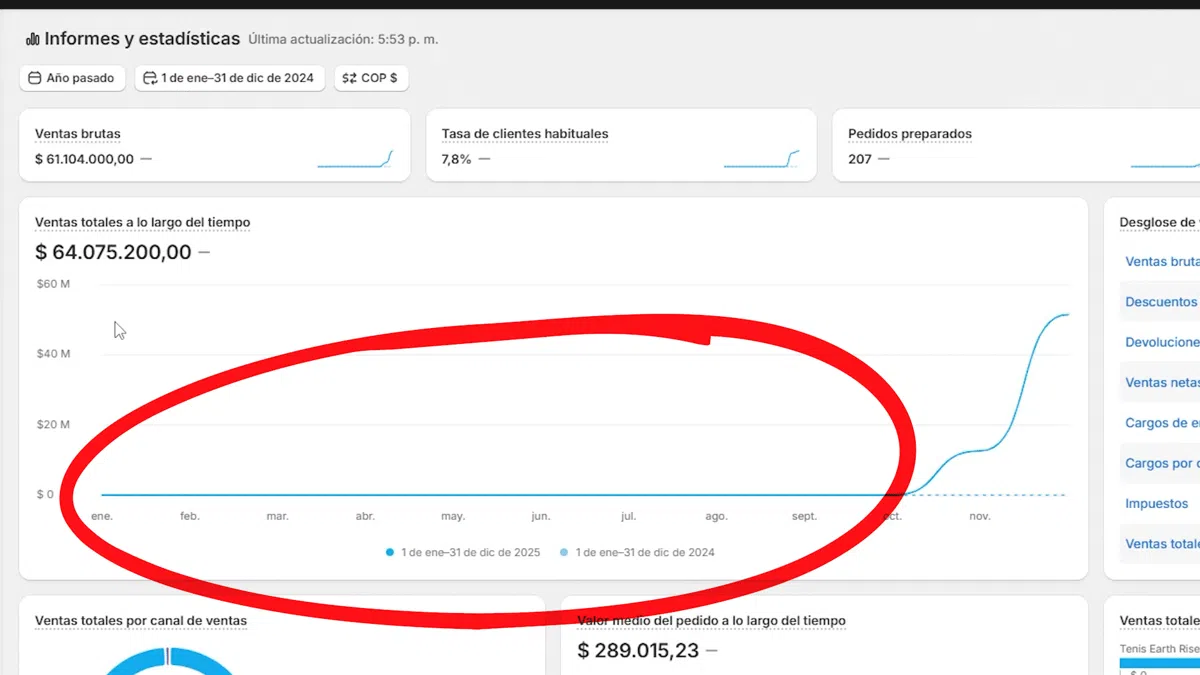The image size is (1200, 675).
Task: Open Ventas totales por canal de ventas card
Action: click(141, 621)
